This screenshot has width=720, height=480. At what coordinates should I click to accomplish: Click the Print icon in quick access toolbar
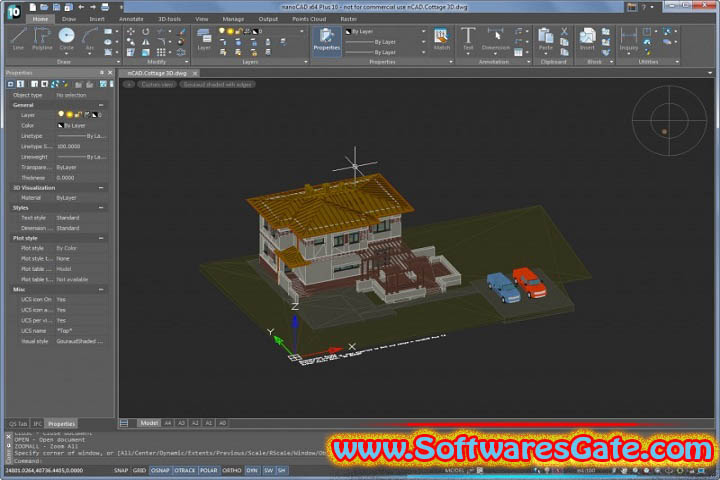point(105,7)
